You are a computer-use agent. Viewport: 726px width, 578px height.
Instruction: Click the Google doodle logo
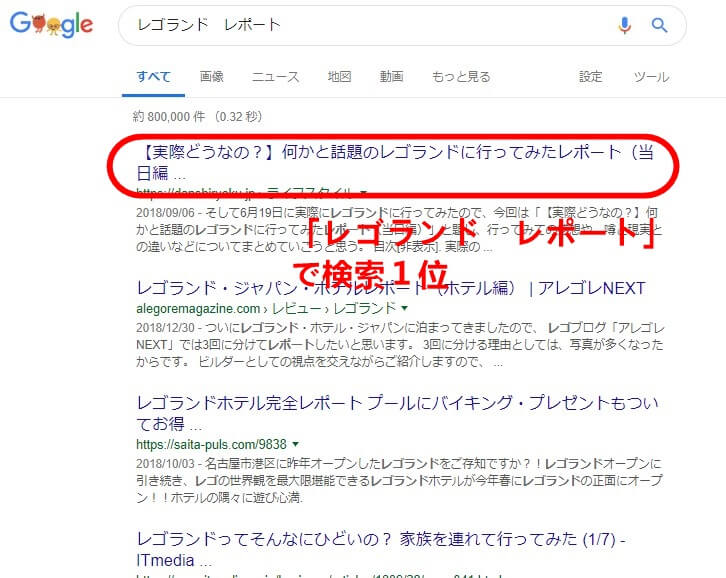[51, 25]
